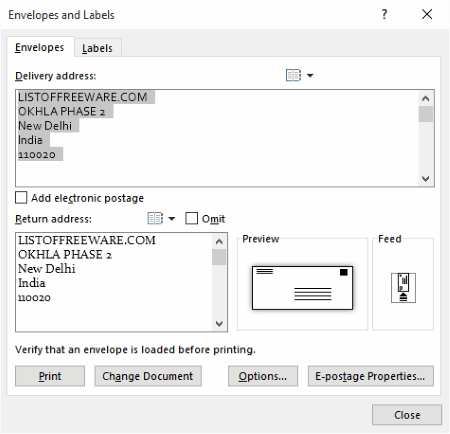Expand the delivery address book dropdown arrow

pyautogui.click(x=310, y=75)
